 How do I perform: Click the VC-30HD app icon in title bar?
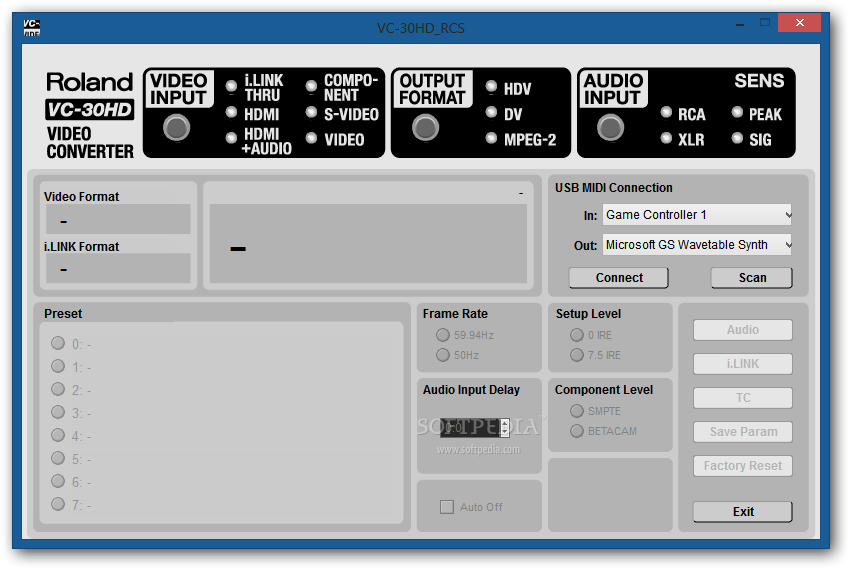pyautogui.click(x=31, y=28)
